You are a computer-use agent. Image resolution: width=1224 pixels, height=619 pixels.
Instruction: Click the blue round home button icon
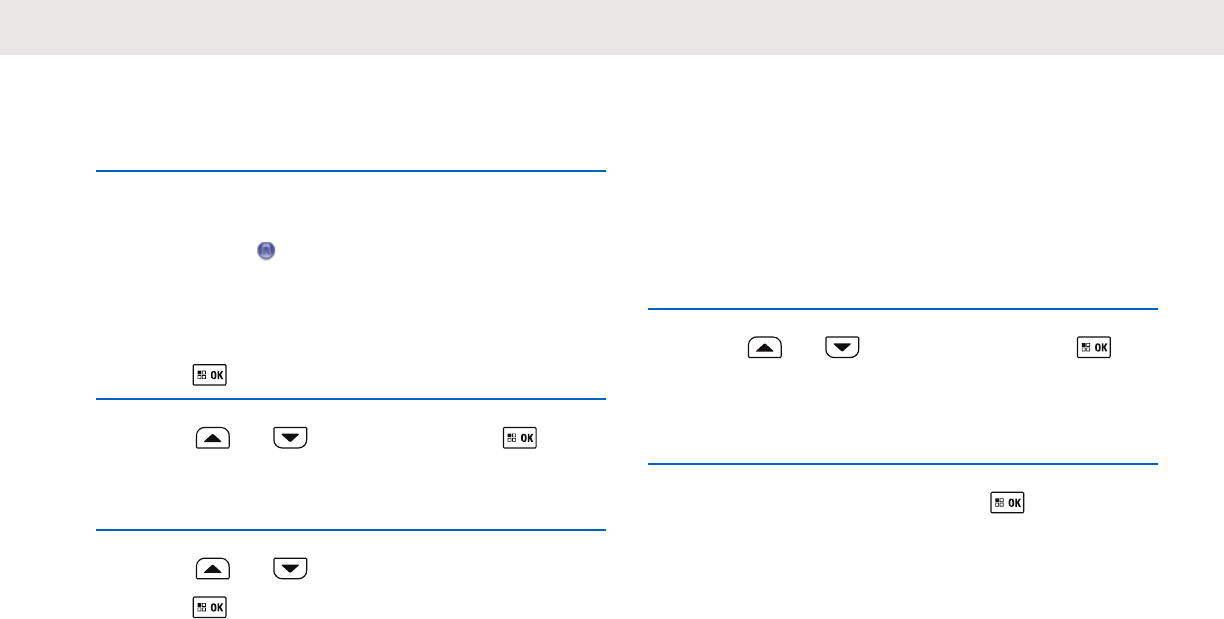(x=266, y=252)
